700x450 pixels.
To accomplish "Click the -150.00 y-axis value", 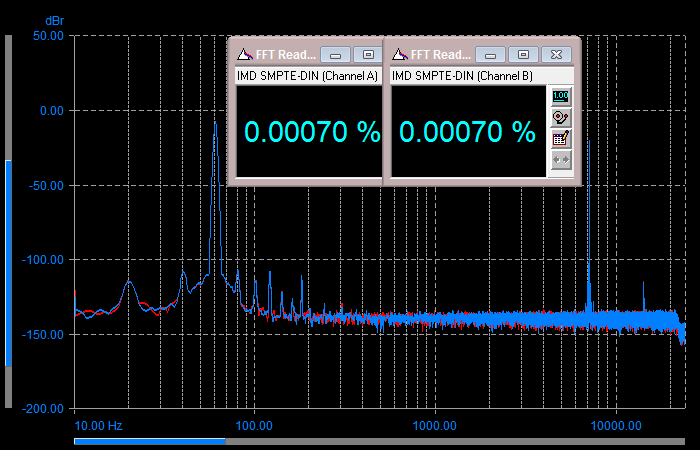I will pos(43,334).
